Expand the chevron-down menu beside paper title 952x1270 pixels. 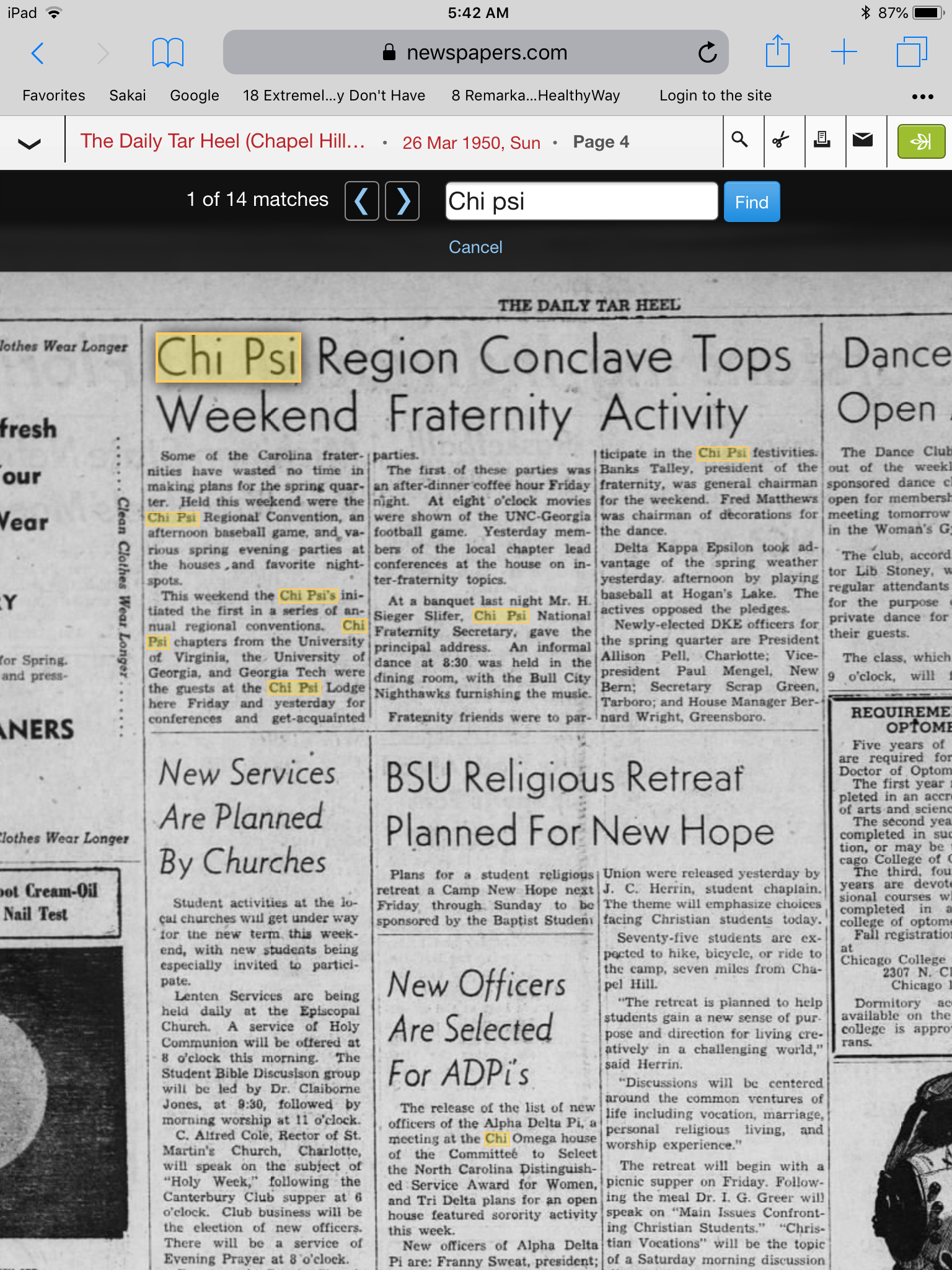29,143
